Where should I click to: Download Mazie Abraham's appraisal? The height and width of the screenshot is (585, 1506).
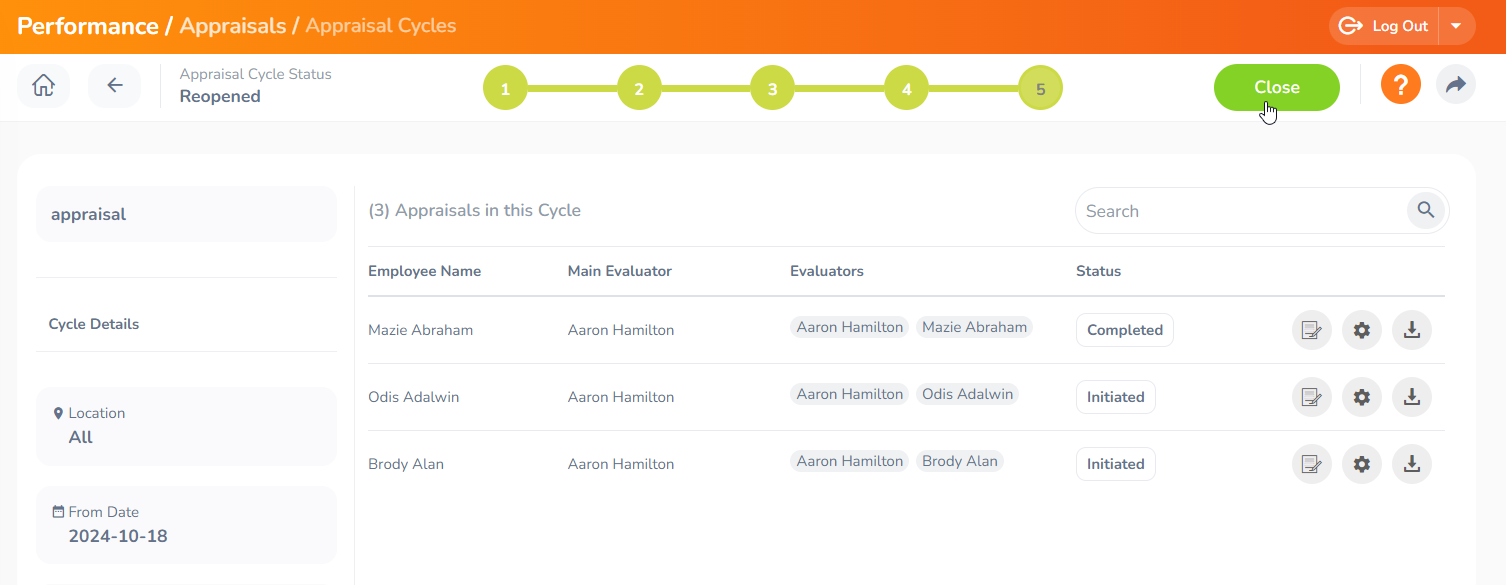pyautogui.click(x=1411, y=330)
